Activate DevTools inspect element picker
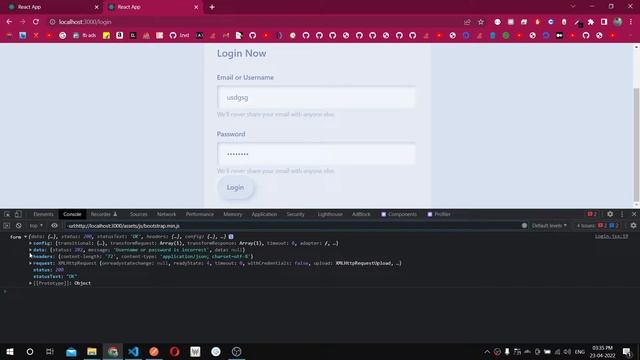This screenshot has height=360, width=640. pyautogui.click(x=7, y=214)
